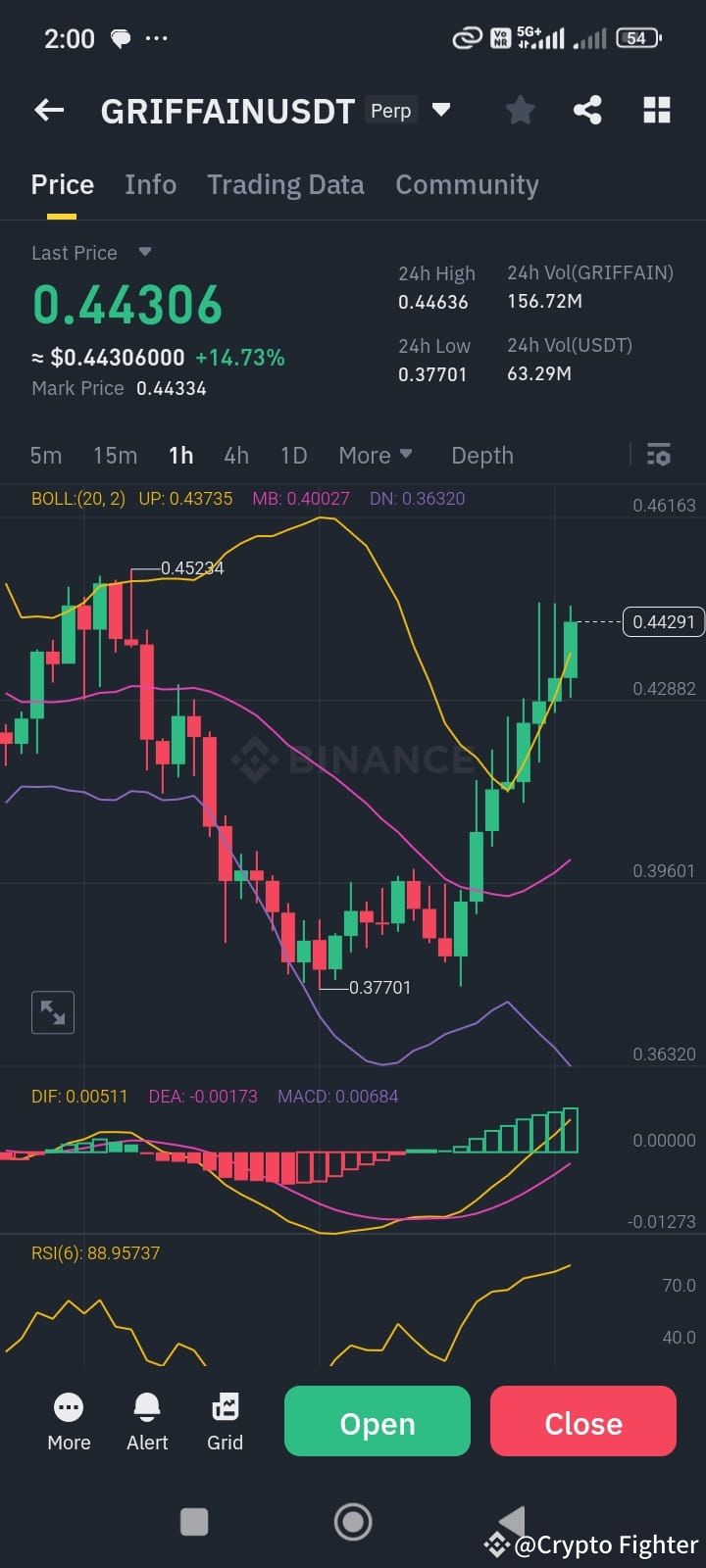Open the Alert tool at the bottom
706x1568 pixels.
[x=147, y=1421]
